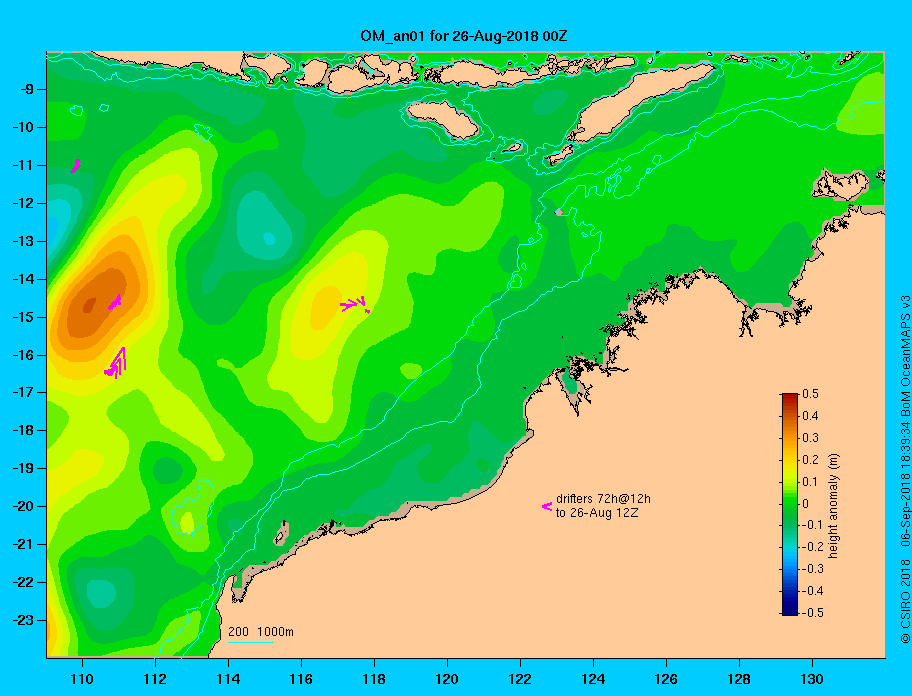This screenshot has width=912, height=696.
Task: Click the 112 longitude axis label
Action: (155, 679)
